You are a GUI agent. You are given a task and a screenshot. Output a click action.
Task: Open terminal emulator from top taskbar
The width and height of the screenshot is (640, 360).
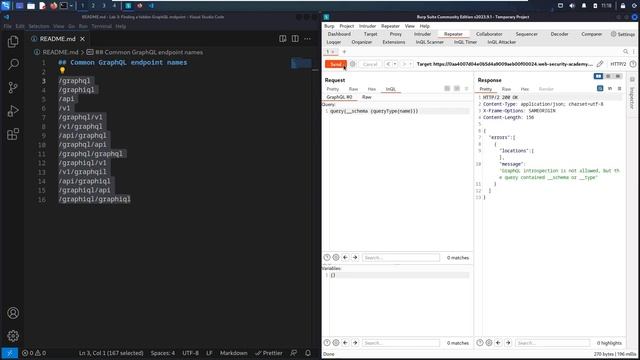pyautogui.click(x=64, y=6)
